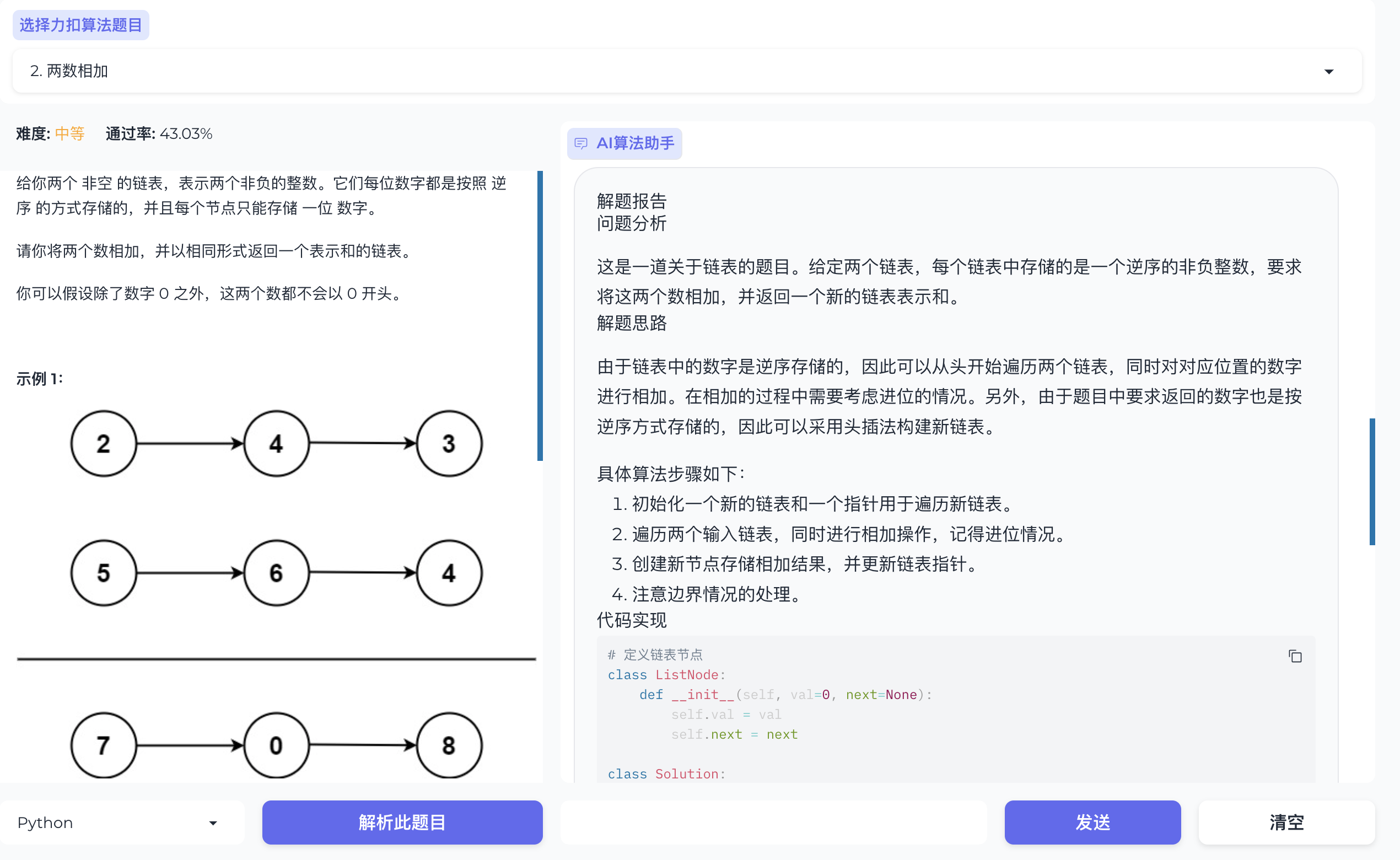The width and height of the screenshot is (1400, 860).
Task: Click the 示例 1 heading
Action: [x=40, y=378]
